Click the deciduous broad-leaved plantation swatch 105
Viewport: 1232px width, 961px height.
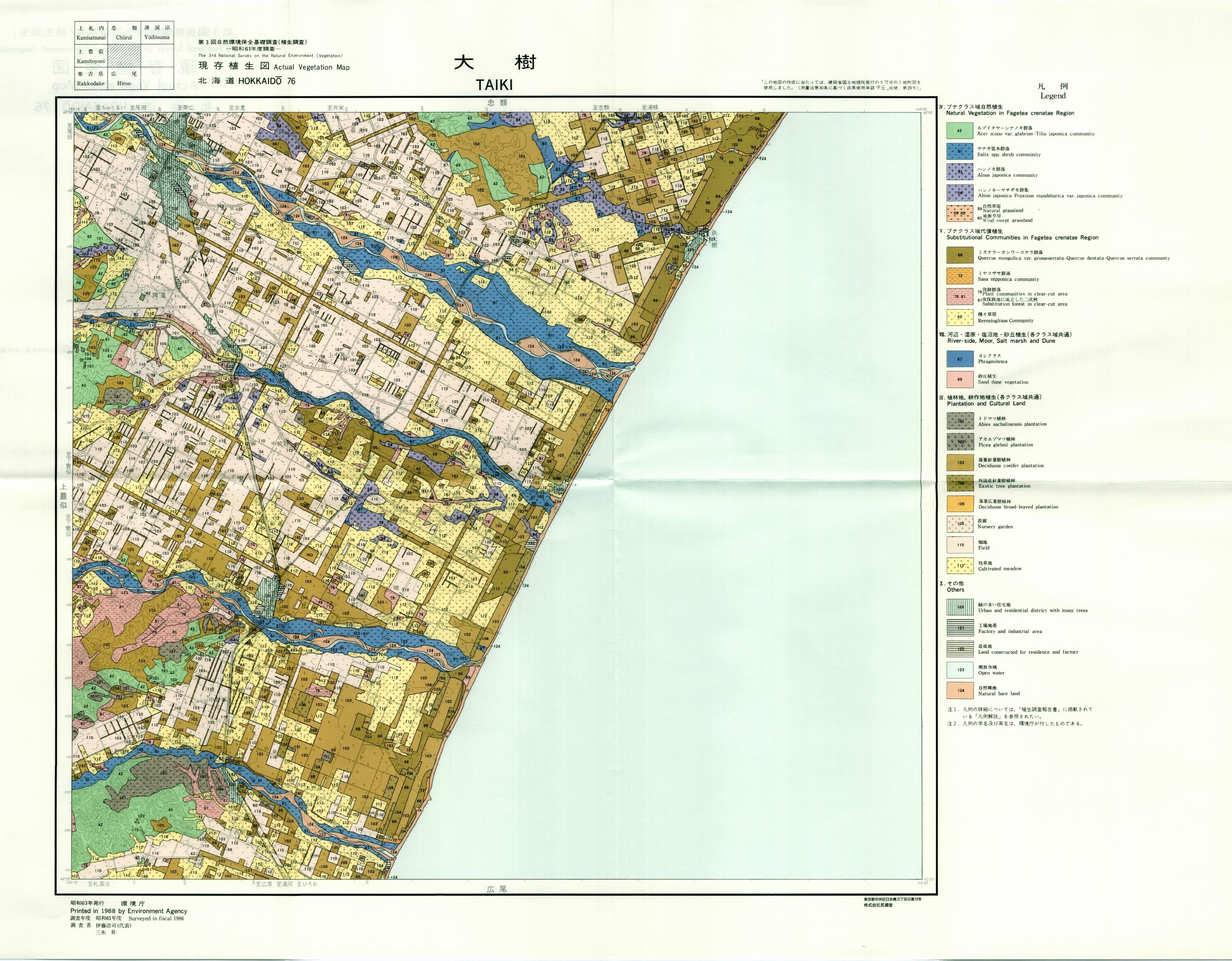point(960,504)
